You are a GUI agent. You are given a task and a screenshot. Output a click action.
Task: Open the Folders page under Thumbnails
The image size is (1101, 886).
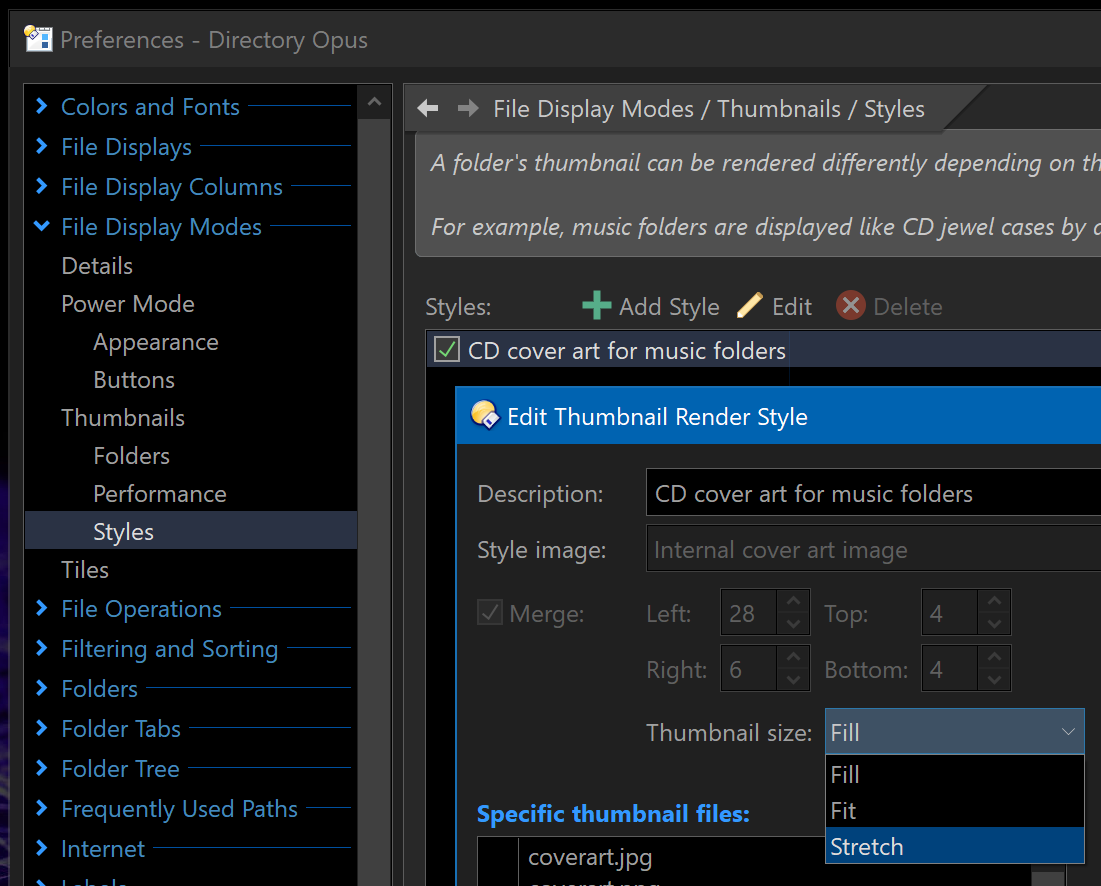coord(131,456)
